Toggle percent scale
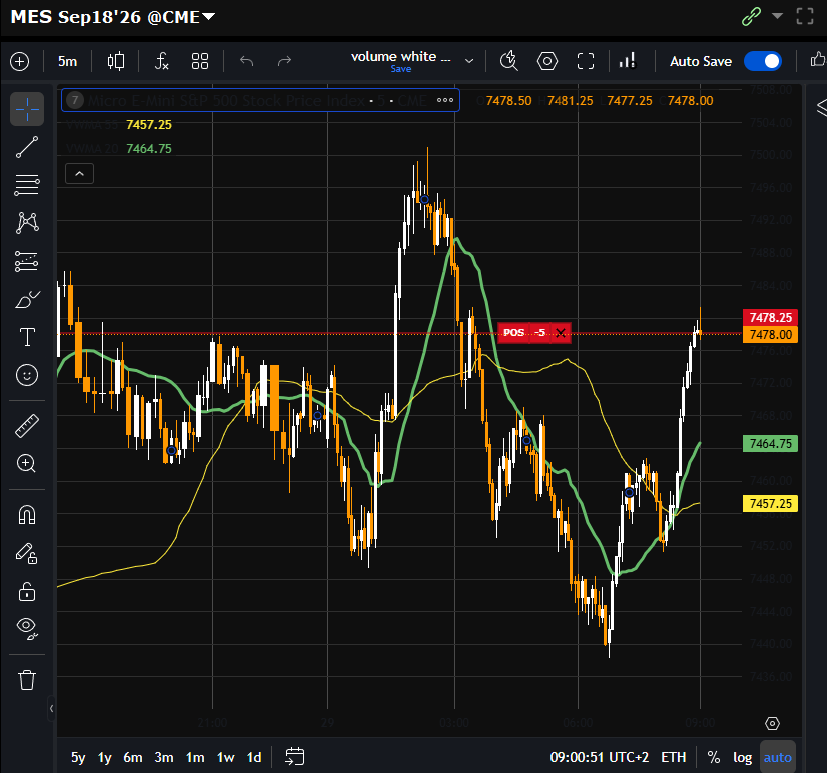This screenshot has width=827, height=773. point(714,758)
